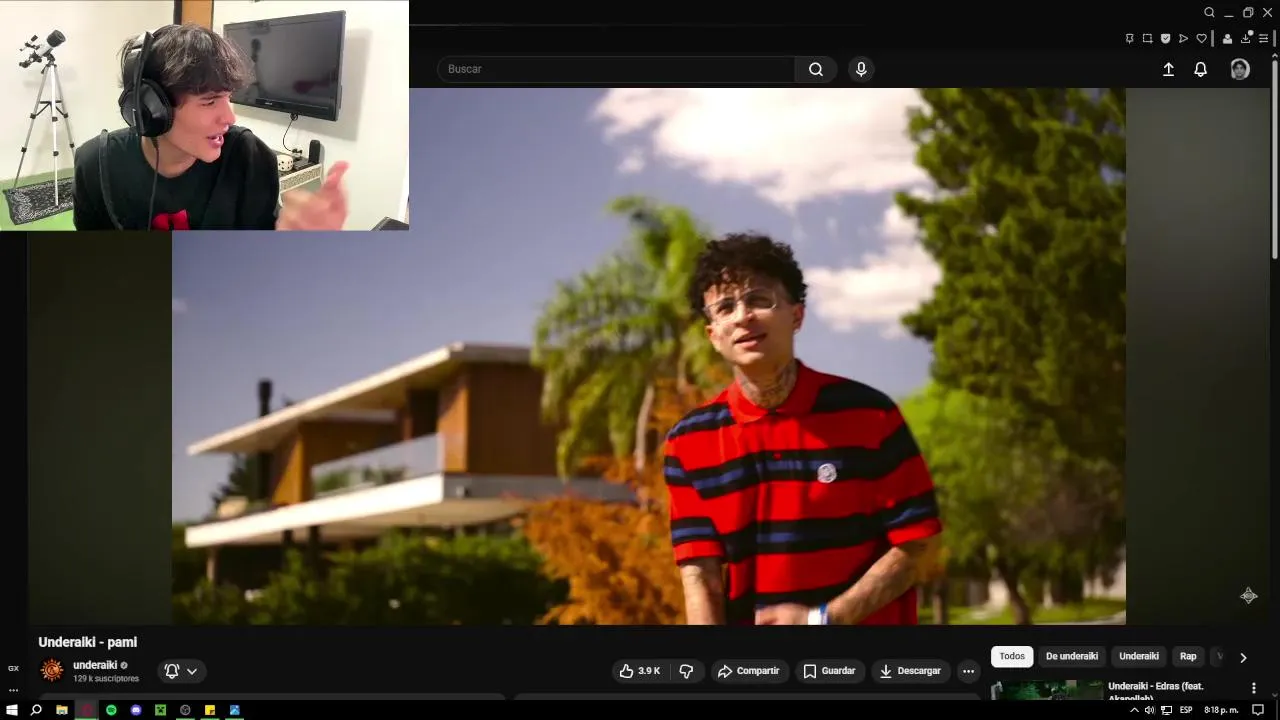Open the underaiki channel name link
Viewport: 1280px width, 720px height.
[95, 665]
